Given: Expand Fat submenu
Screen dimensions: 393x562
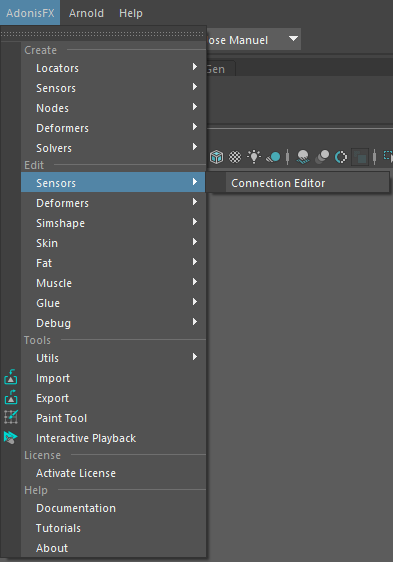Looking at the screenshot, I should (113, 263).
